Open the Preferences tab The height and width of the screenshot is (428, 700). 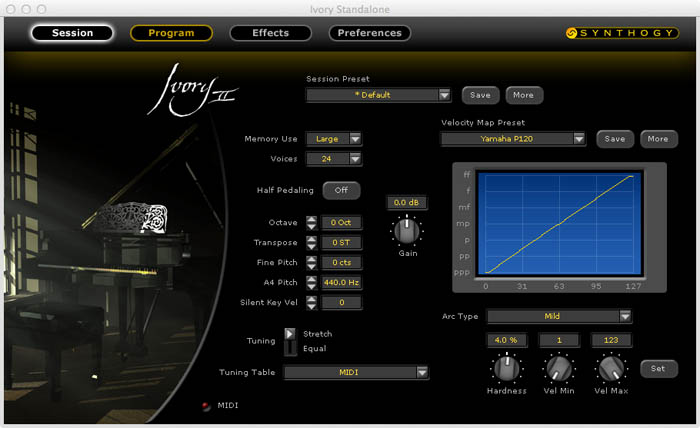370,33
